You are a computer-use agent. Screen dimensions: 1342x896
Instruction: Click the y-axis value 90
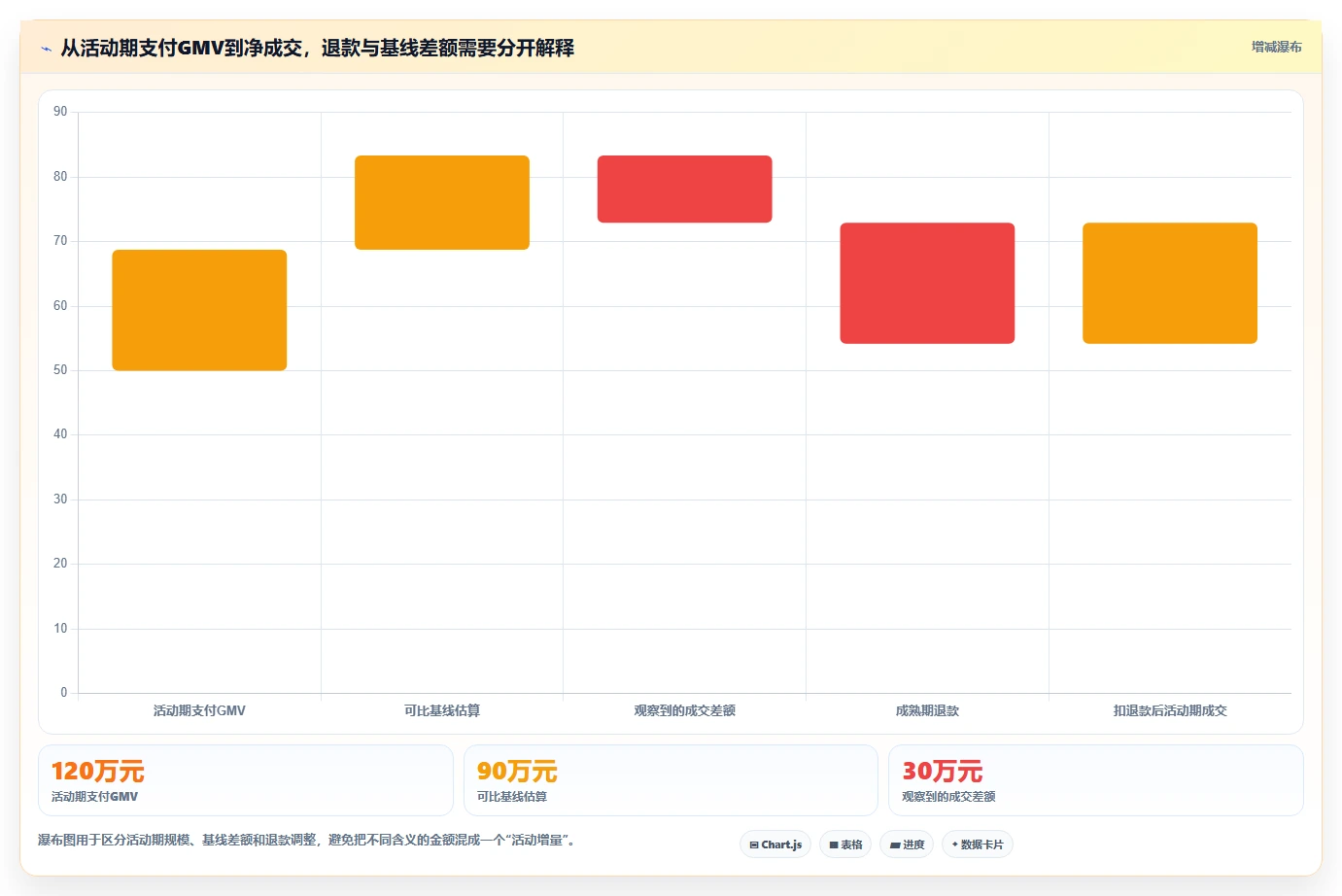(x=60, y=112)
